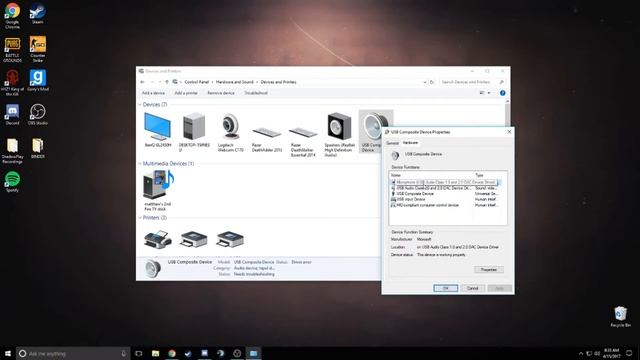
Task: Click Add a device in toolbar
Action: [x=153, y=93]
